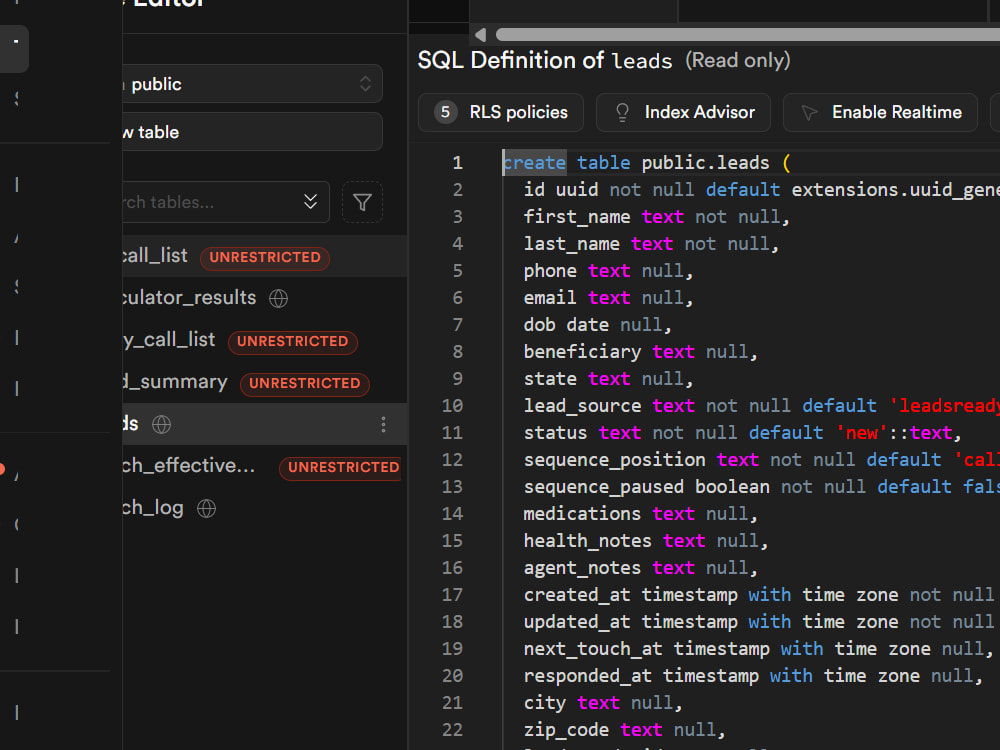The width and height of the screenshot is (1000, 750).
Task: Open the calculator_results table row
Action: point(265,298)
